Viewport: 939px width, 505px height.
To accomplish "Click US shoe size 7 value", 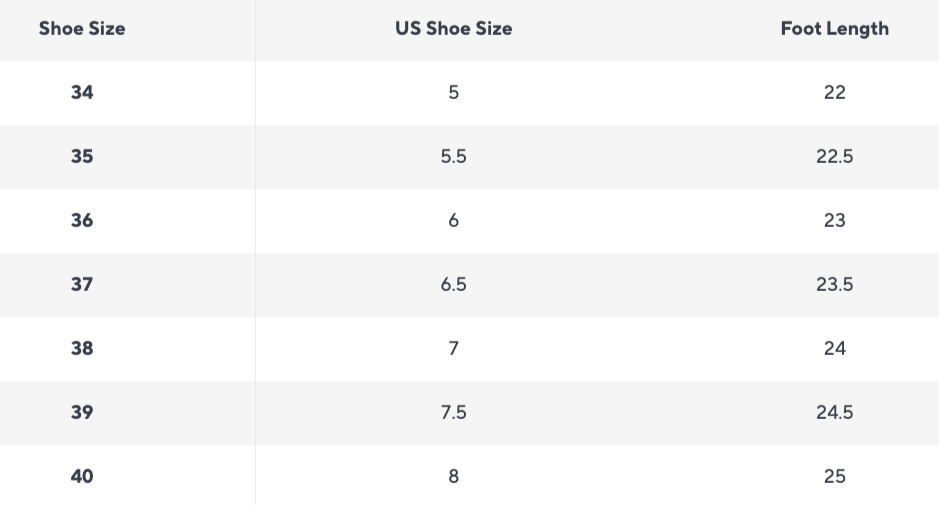I will click(x=453, y=348).
